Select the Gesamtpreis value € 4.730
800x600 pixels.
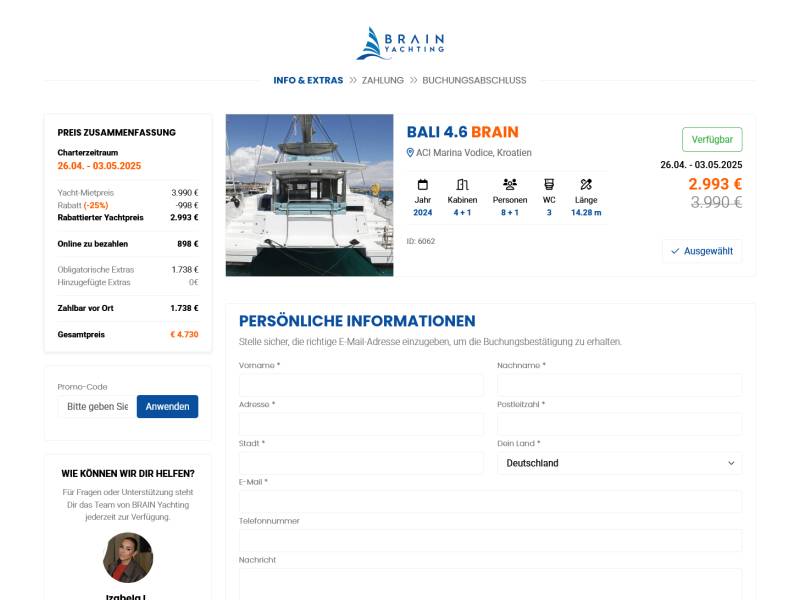[184, 335]
